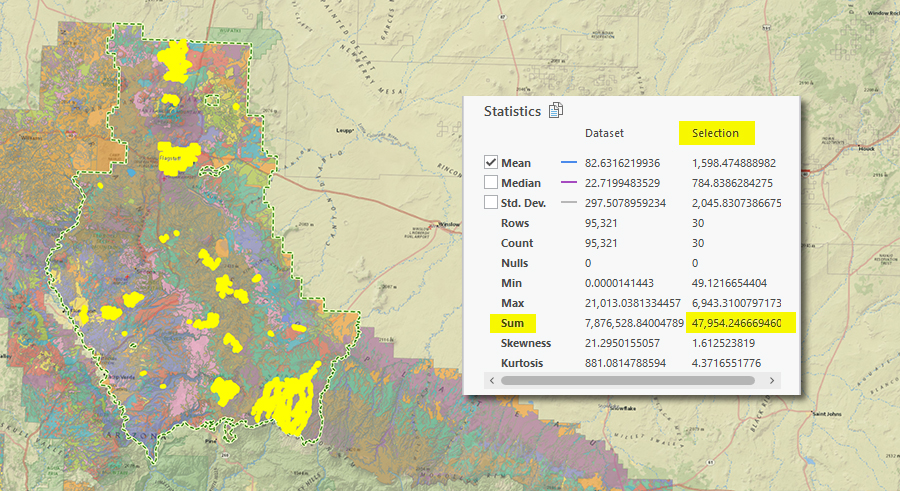The height and width of the screenshot is (491, 900).
Task: Uncheck the Mean checkbox
Action: [491, 163]
